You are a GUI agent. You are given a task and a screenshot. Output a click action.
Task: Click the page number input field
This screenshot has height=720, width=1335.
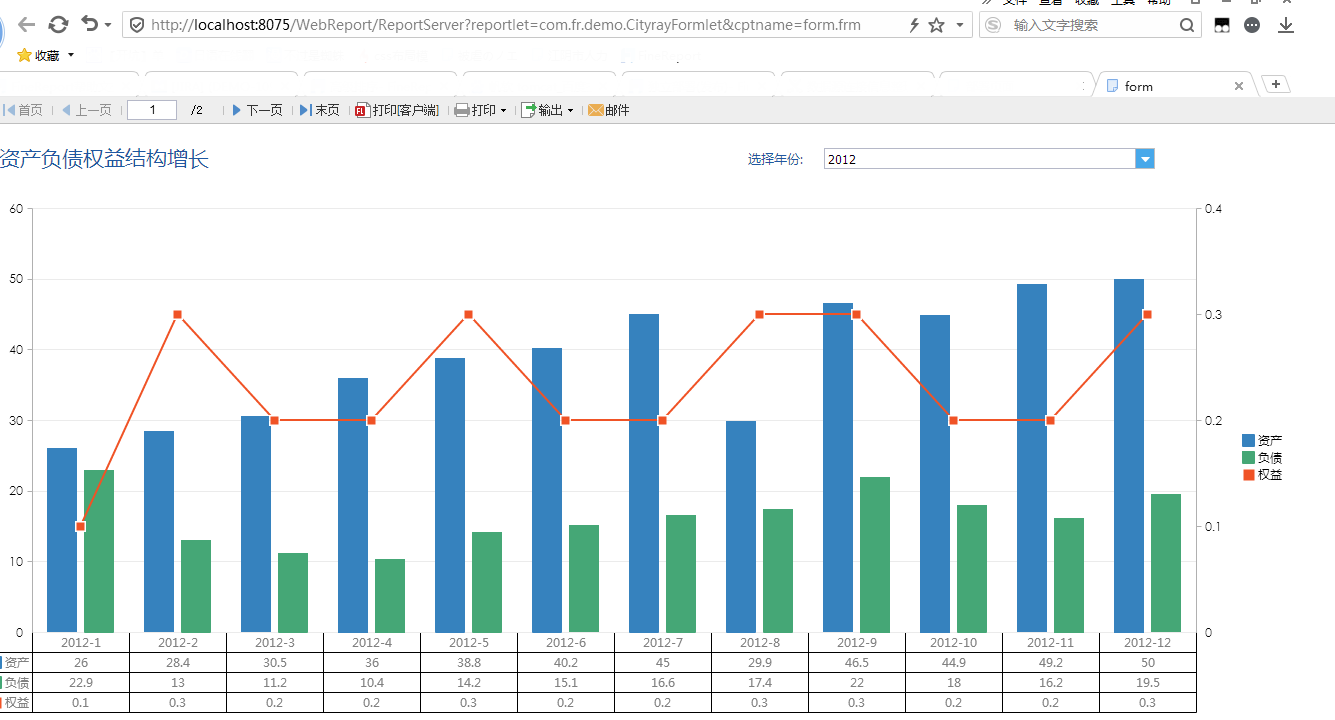click(152, 110)
